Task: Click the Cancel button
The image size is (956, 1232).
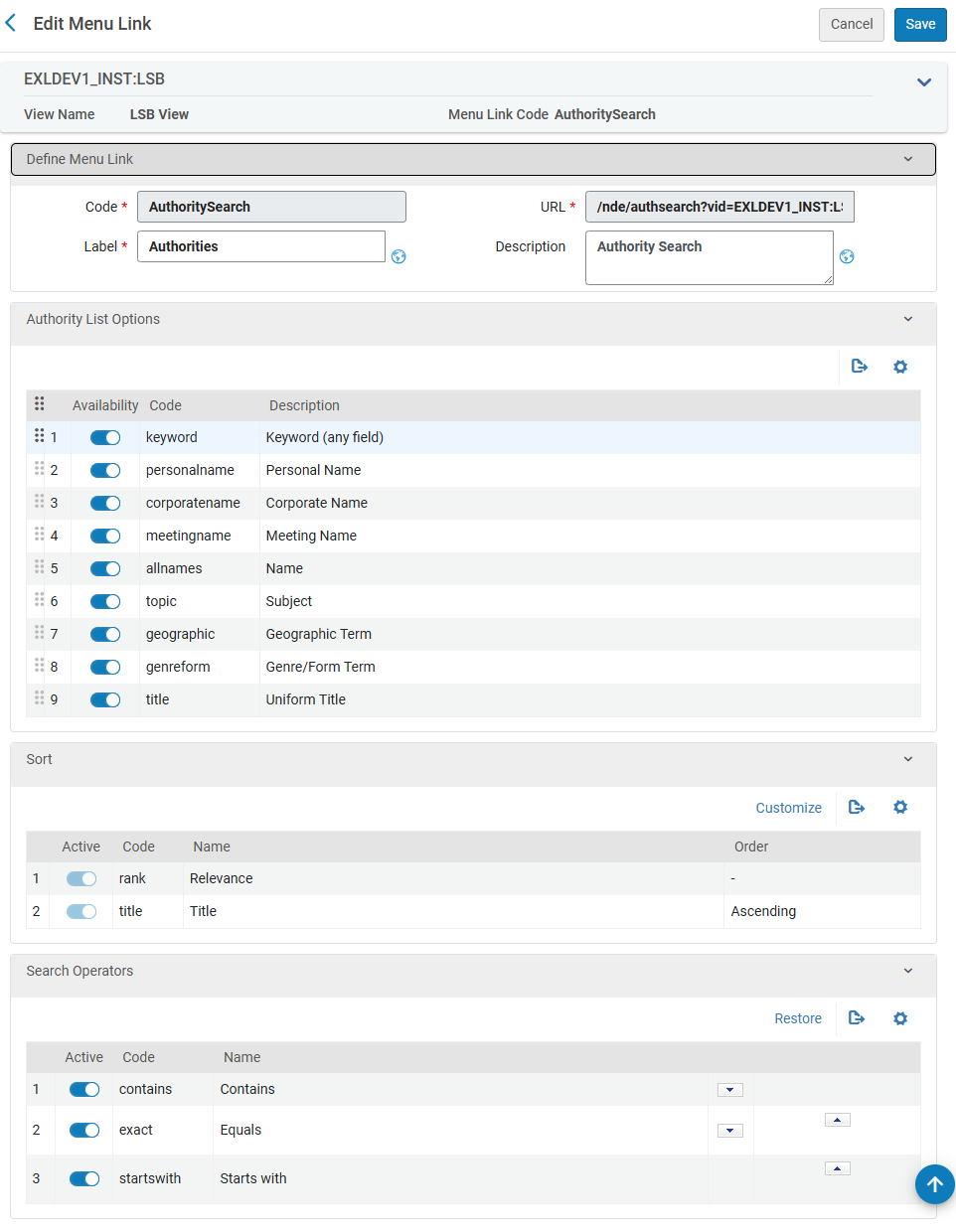Action: (x=852, y=25)
